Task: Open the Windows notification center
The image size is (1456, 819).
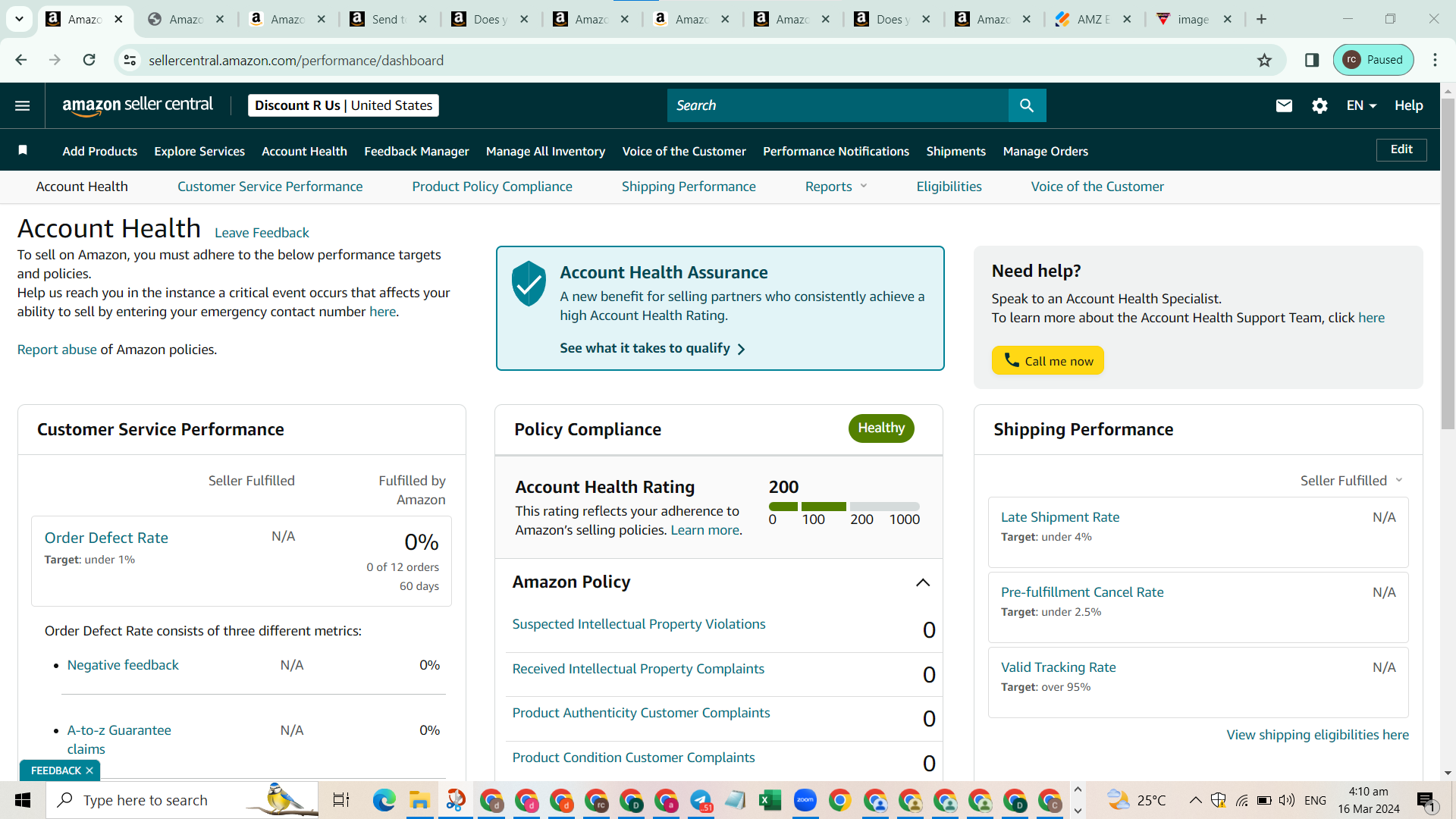Action: (1426, 800)
